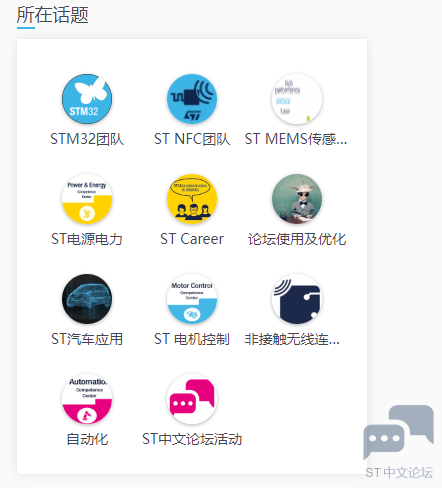Select the Automation competence center icon
This screenshot has width=442, height=488.
click(87, 399)
